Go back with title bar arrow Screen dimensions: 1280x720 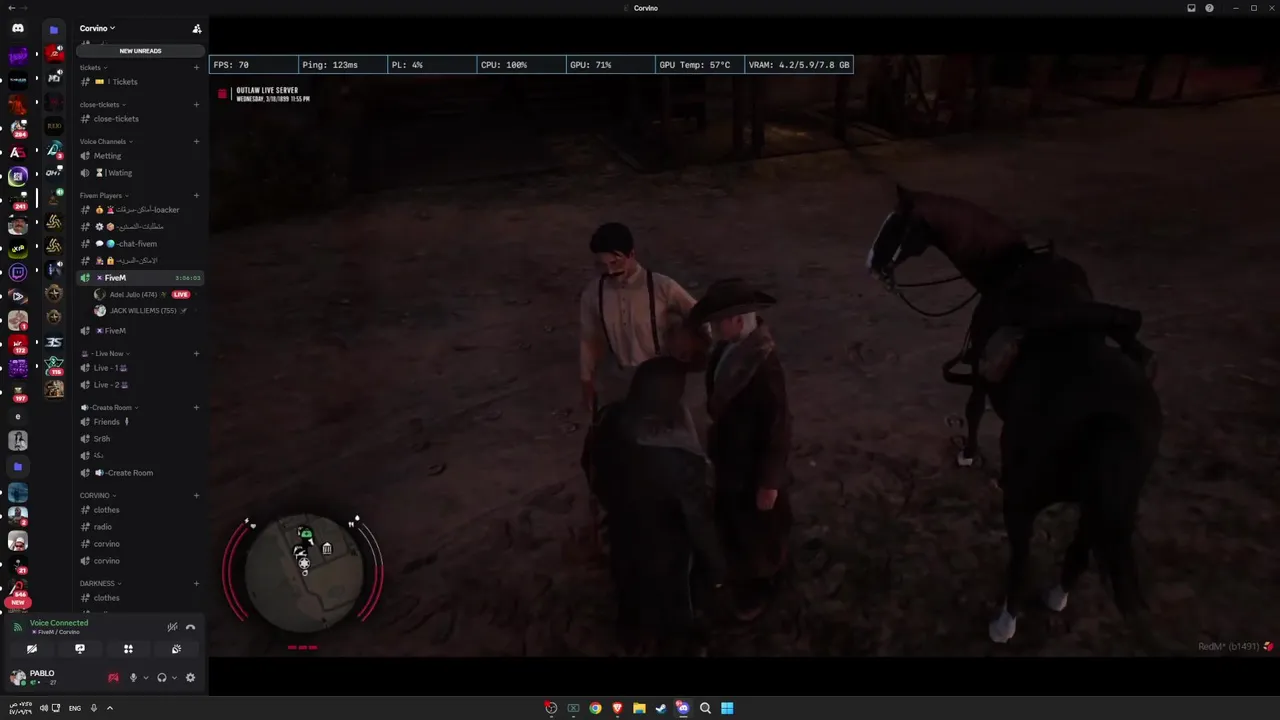11,8
